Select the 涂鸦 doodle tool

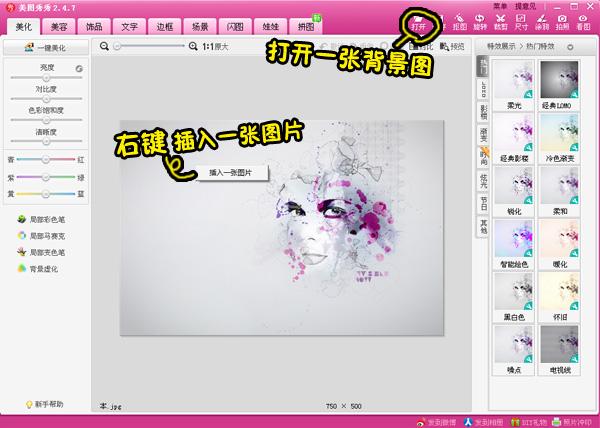[541, 22]
